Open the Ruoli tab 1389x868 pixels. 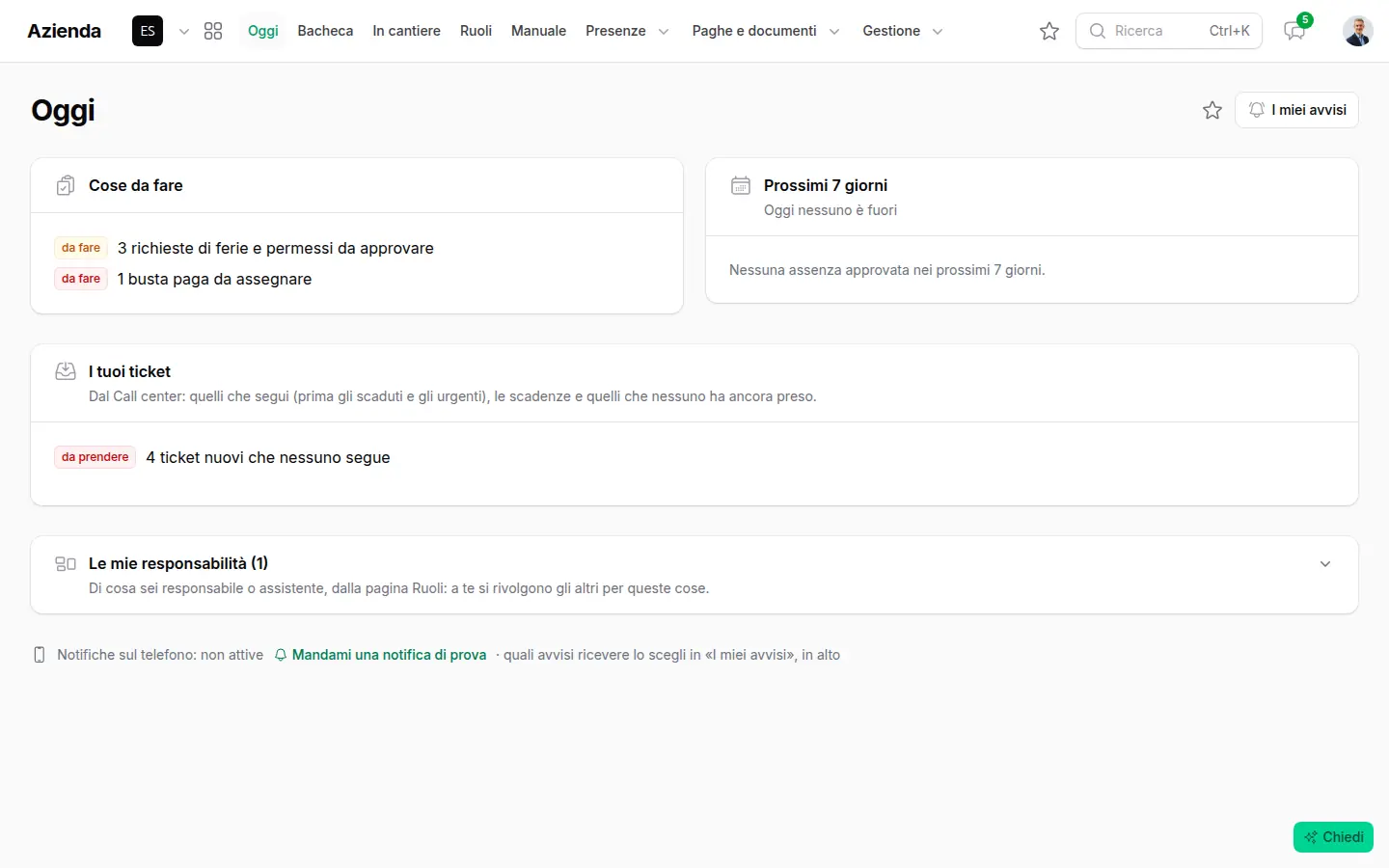476,31
